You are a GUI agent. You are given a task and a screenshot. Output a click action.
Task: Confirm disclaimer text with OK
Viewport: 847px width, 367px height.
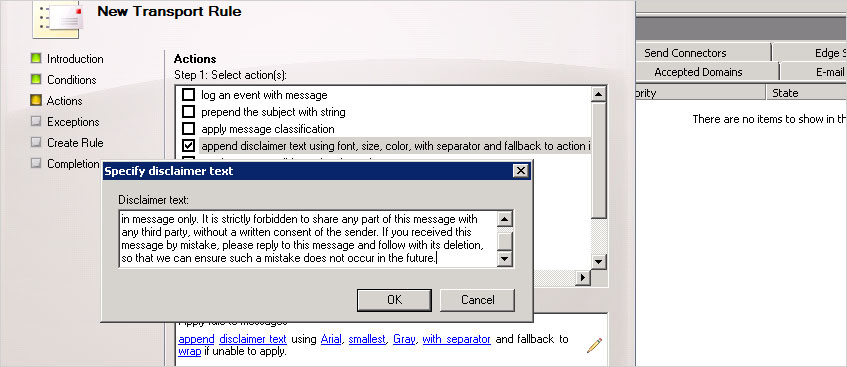pos(394,300)
